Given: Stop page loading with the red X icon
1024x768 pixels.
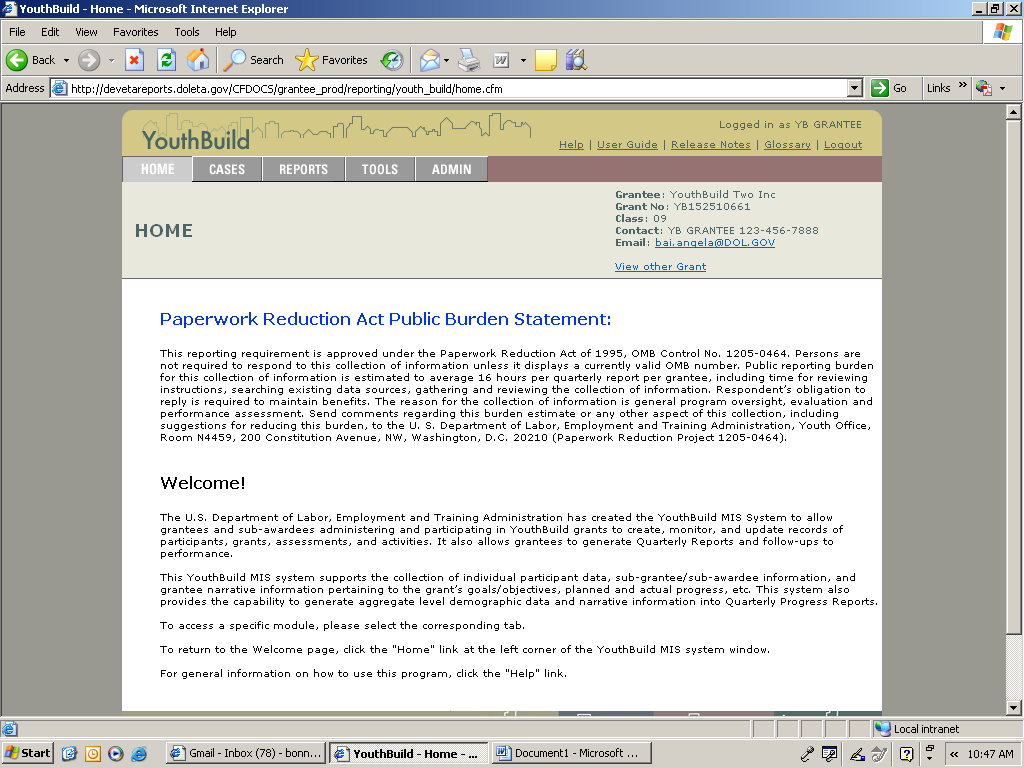Looking at the screenshot, I should coord(134,60).
